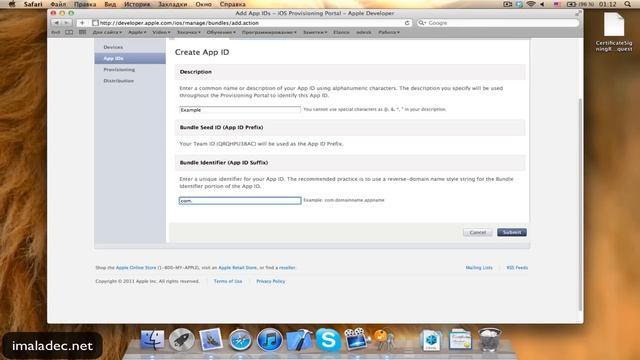Viewport: 640px width, 360px height.
Task: Click the plus add-bookmark button
Action: coord(82,23)
